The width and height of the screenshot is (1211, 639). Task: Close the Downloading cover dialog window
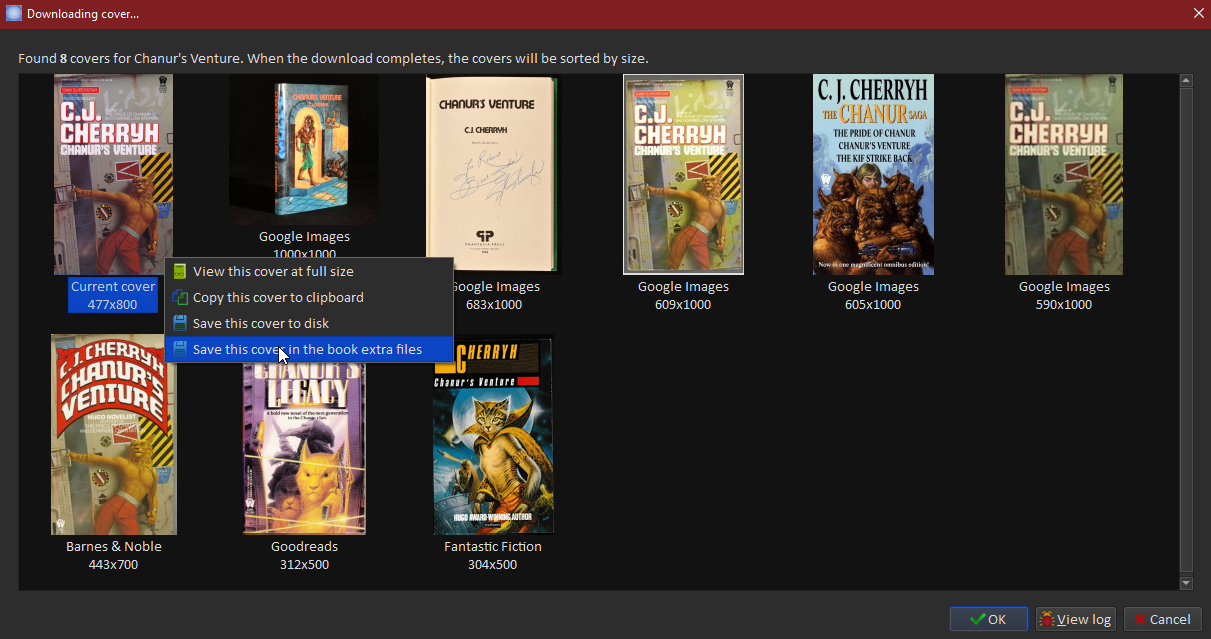1198,13
